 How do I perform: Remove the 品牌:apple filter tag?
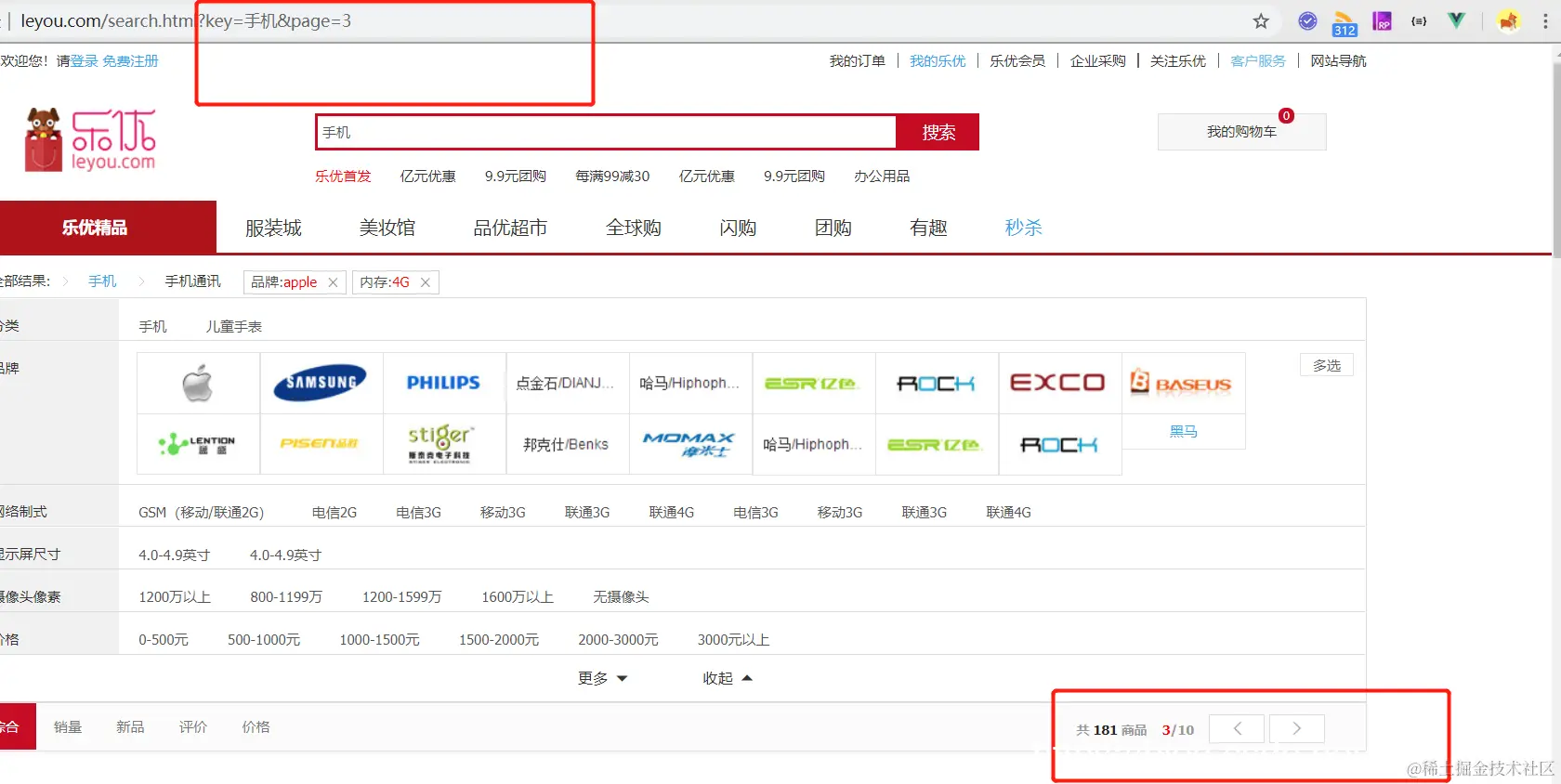pos(333,282)
